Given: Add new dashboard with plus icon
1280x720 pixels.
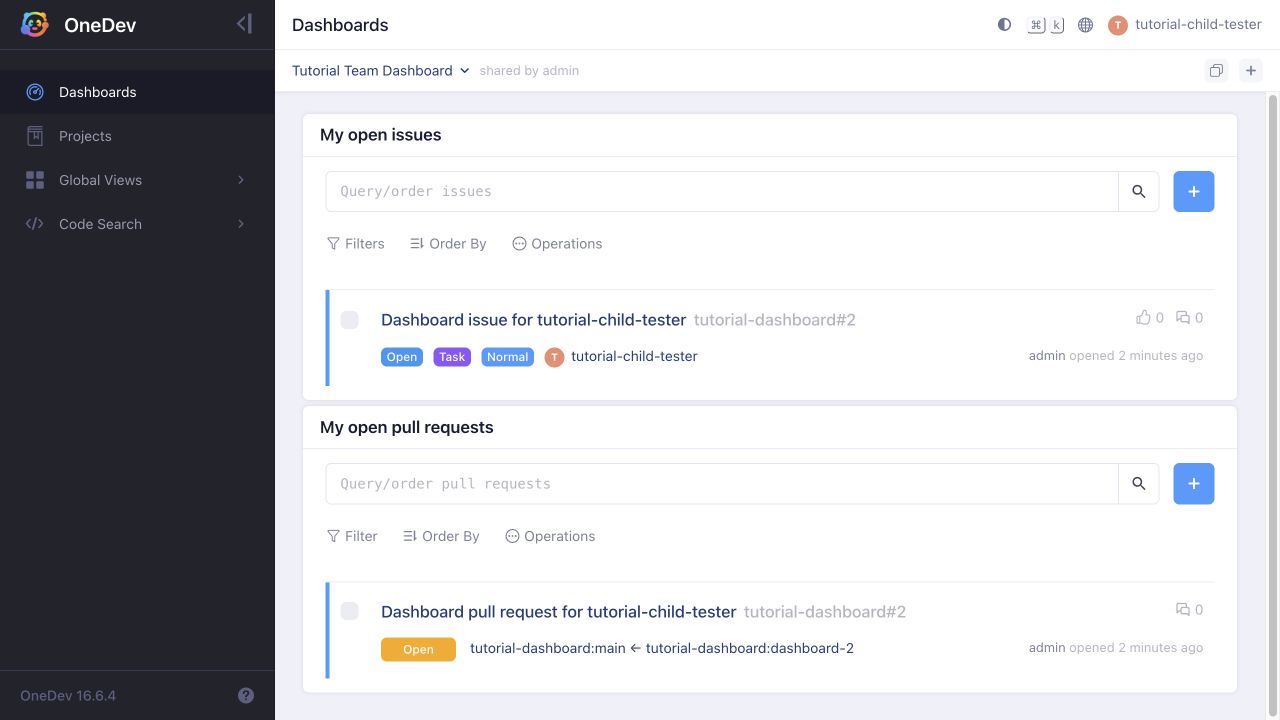Looking at the screenshot, I should (x=1251, y=70).
